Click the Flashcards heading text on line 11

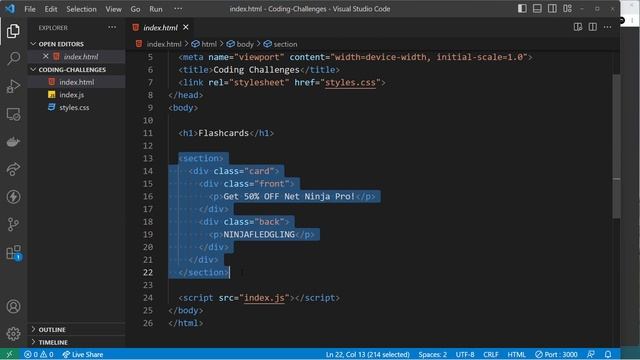pos(223,133)
